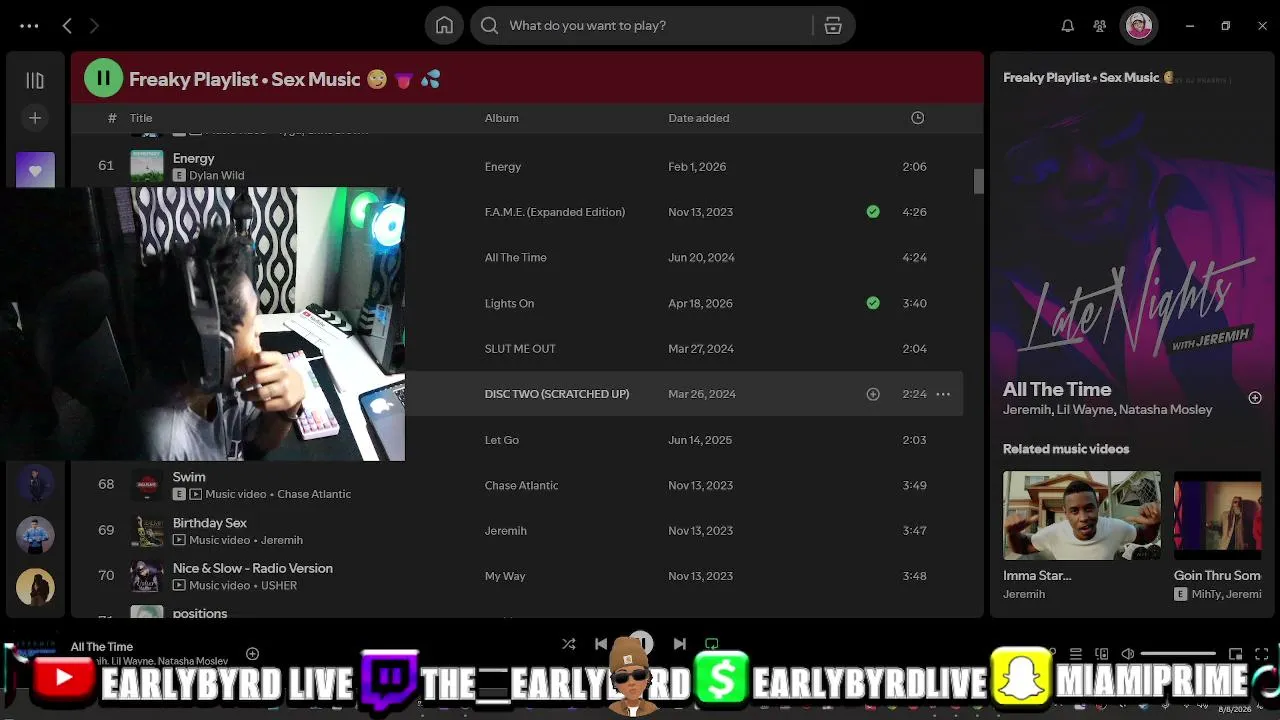Open the Energy album link
The width and height of the screenshot is (1280, 720).
pyautogui.click(x=503, y=167)
